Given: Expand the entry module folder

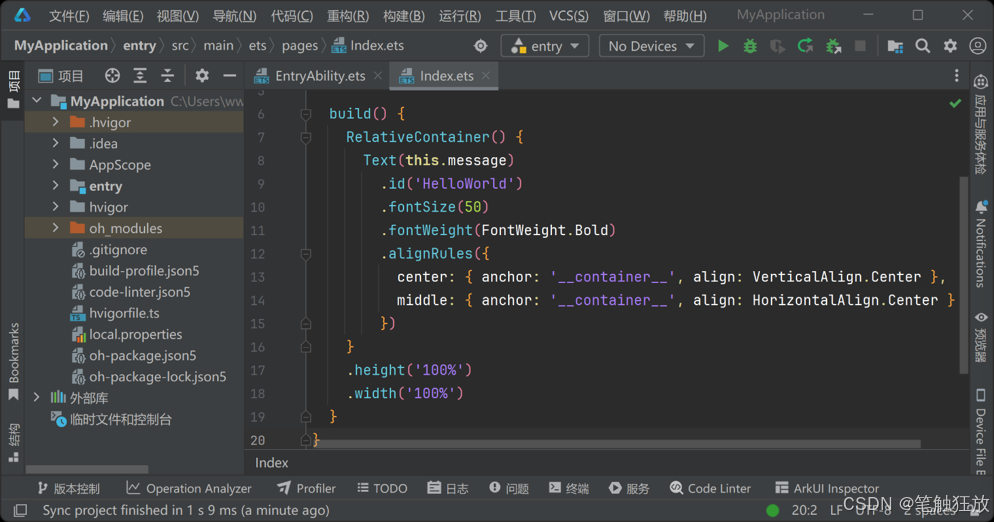Looking at the screenshot, I should click(x=56, y=186).
